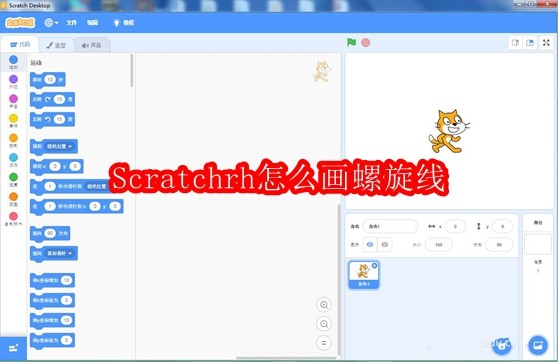Open the globe language selector
Viewport: 558px width, 362px height.
(51, 23)
